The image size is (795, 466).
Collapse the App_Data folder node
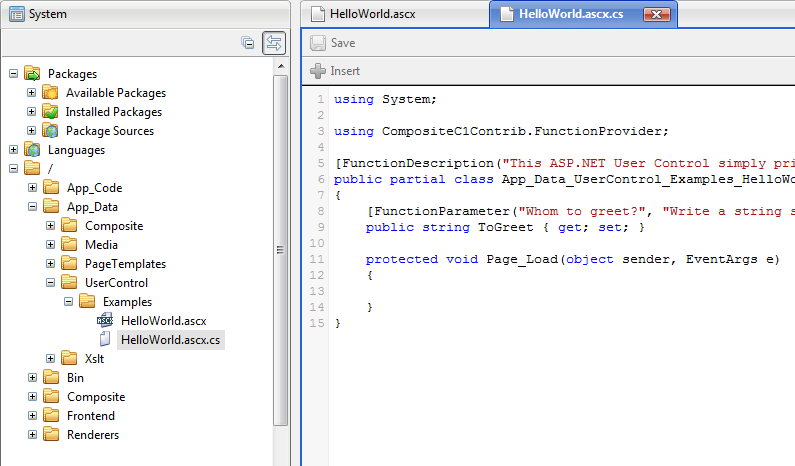[32, 207]
